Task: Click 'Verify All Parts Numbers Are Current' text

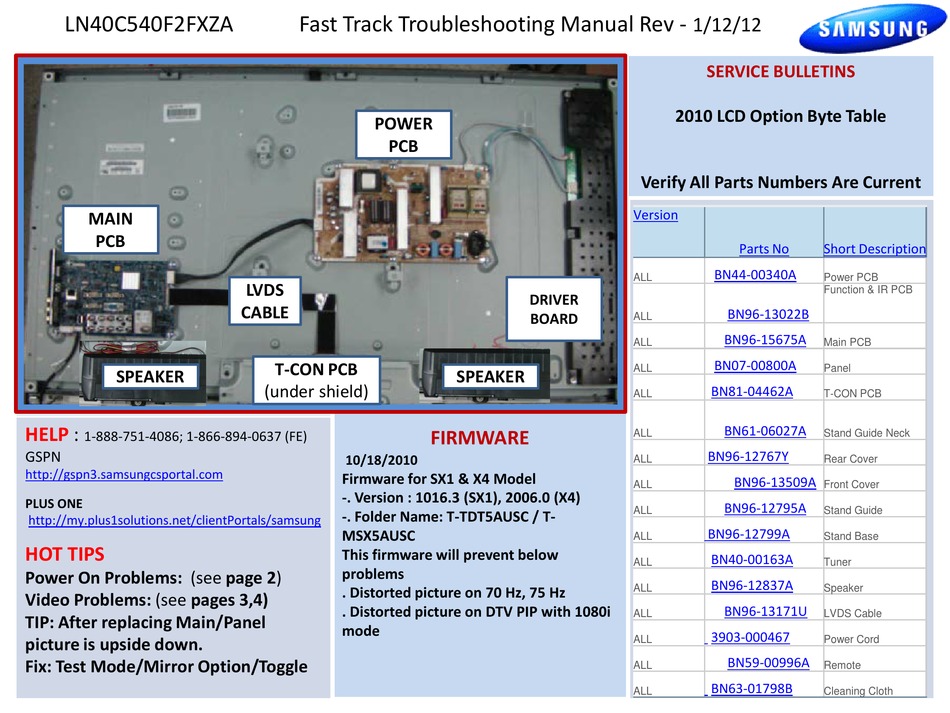Action: point(780,182)
